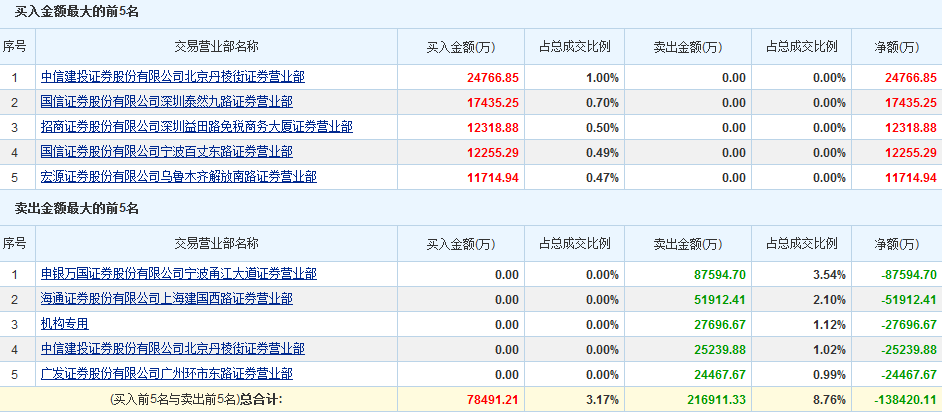Select the -27696.67 net value

tap(908, 325)
